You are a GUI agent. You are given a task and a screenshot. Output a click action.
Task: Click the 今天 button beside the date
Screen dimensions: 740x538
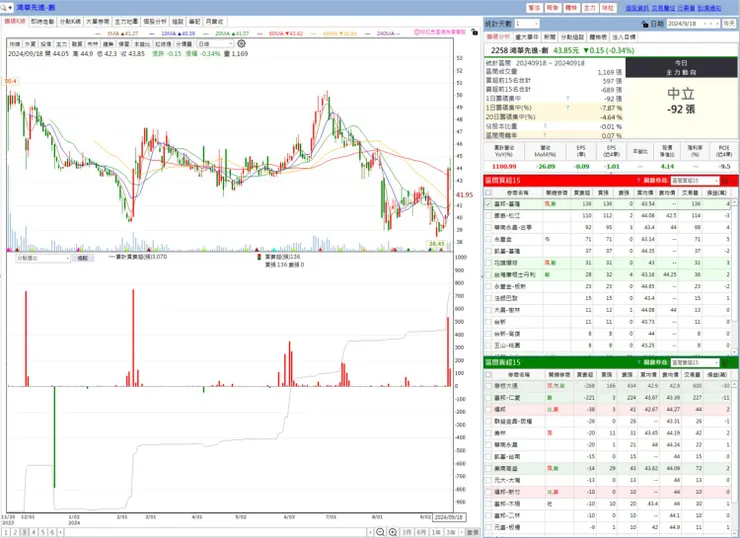coord(729,24)
